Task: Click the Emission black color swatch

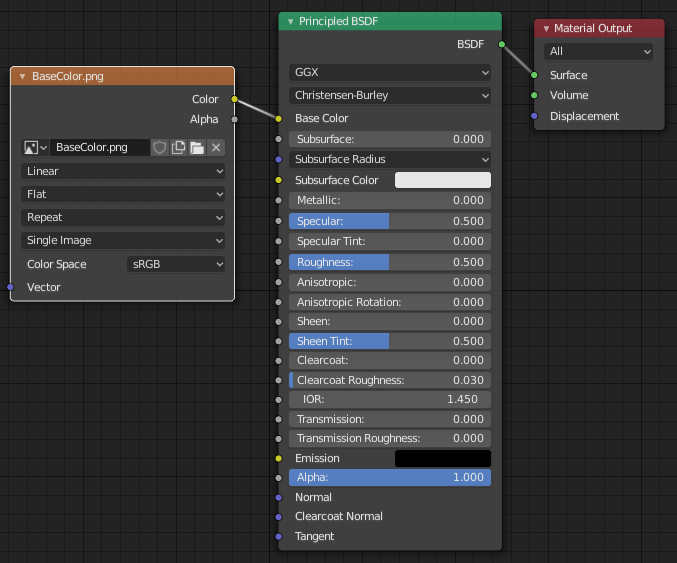Action: coord(443,458)
